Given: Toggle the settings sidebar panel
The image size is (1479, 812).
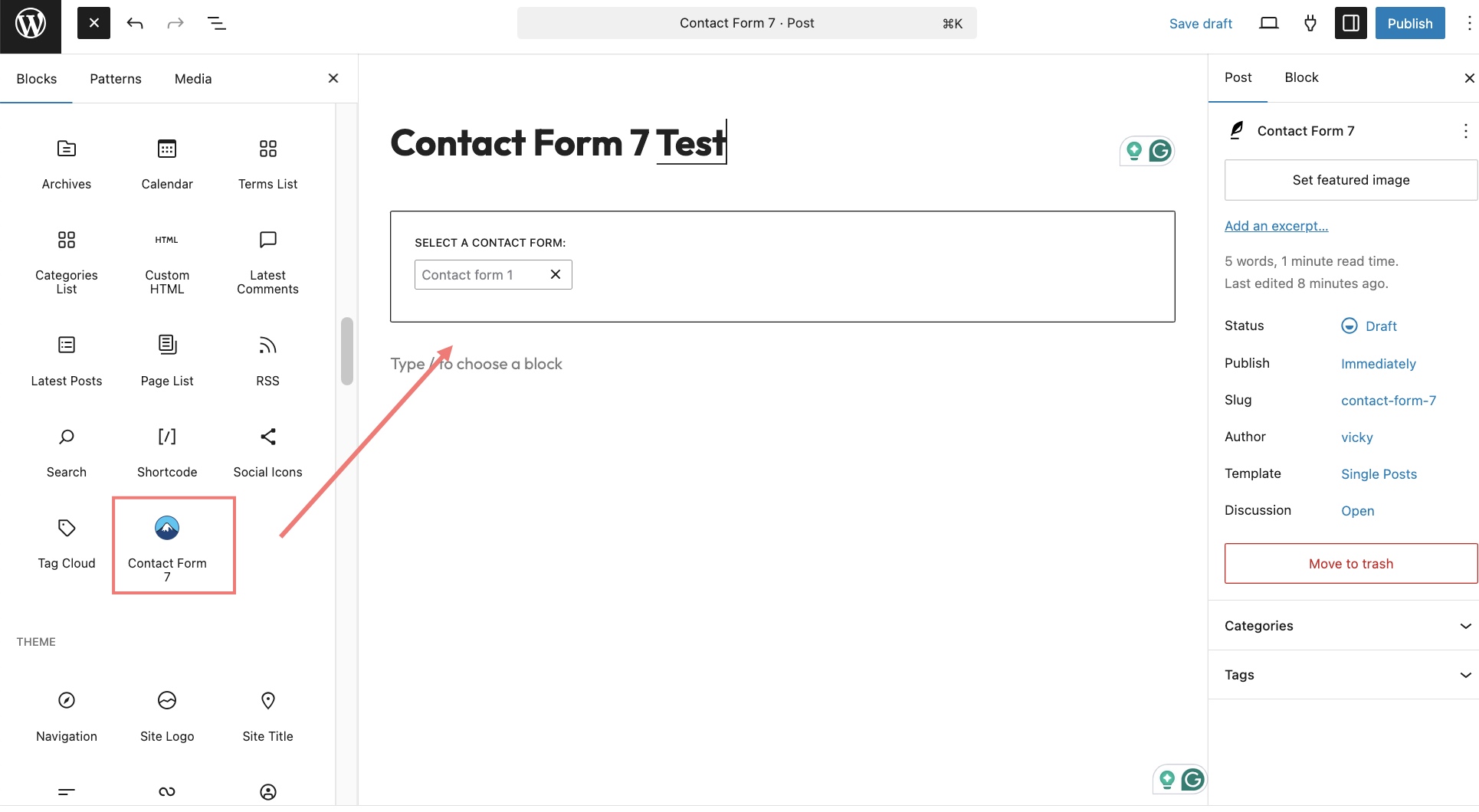Looking at the screenshot, I should point(1351,24).
